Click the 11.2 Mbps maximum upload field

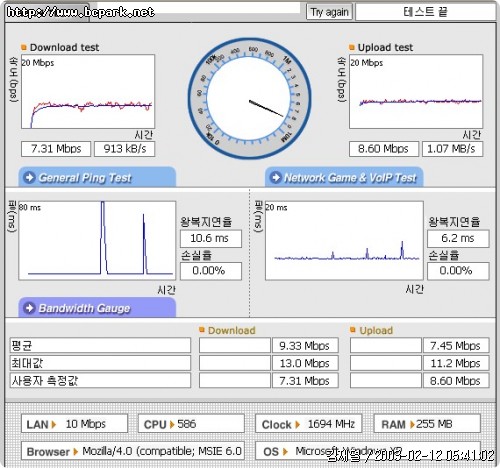[456, 363]
